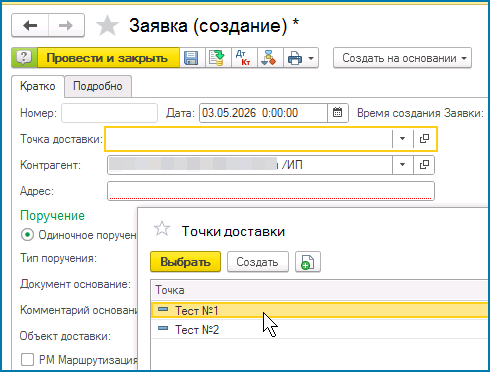Add Заявка to favorites with star

107,26
